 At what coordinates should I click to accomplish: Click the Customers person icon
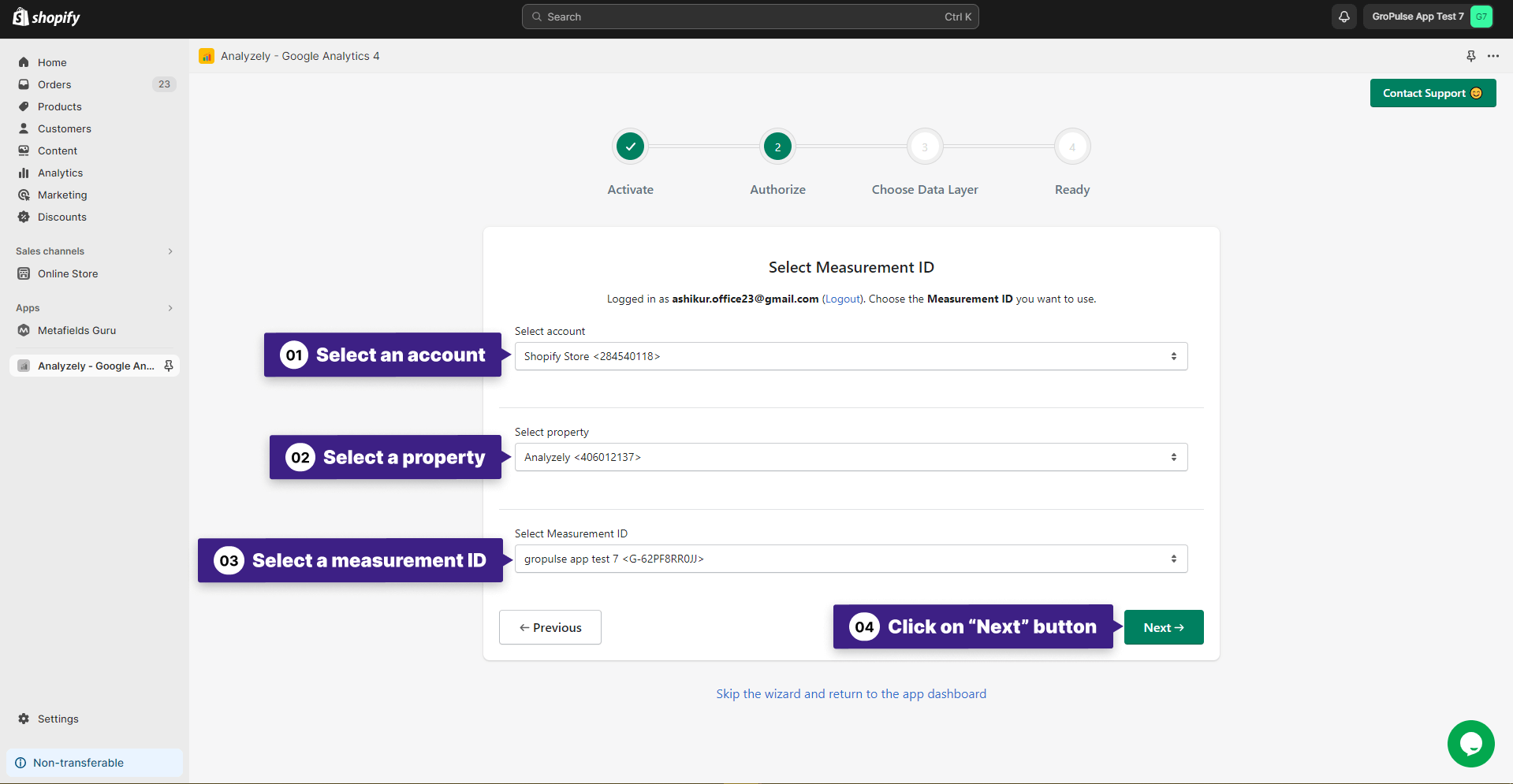(x=24, y=128)
